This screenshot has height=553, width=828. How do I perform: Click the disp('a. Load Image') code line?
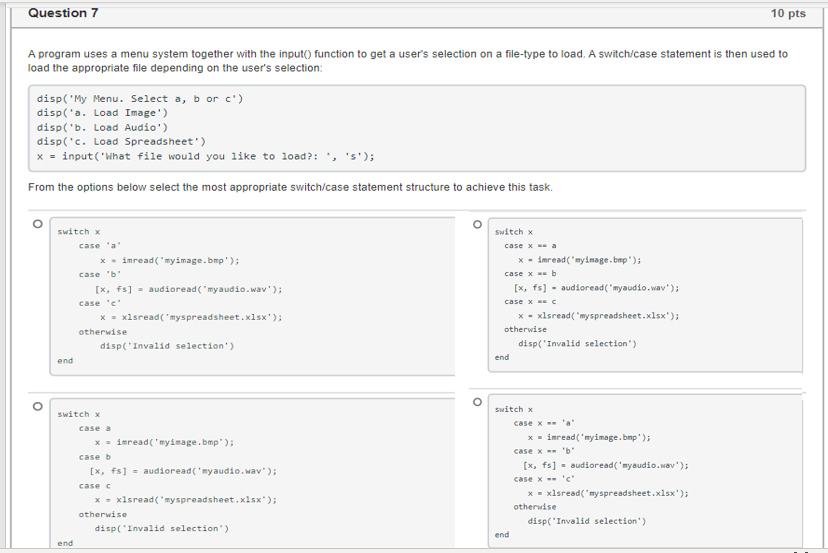[x=102, y=113]
